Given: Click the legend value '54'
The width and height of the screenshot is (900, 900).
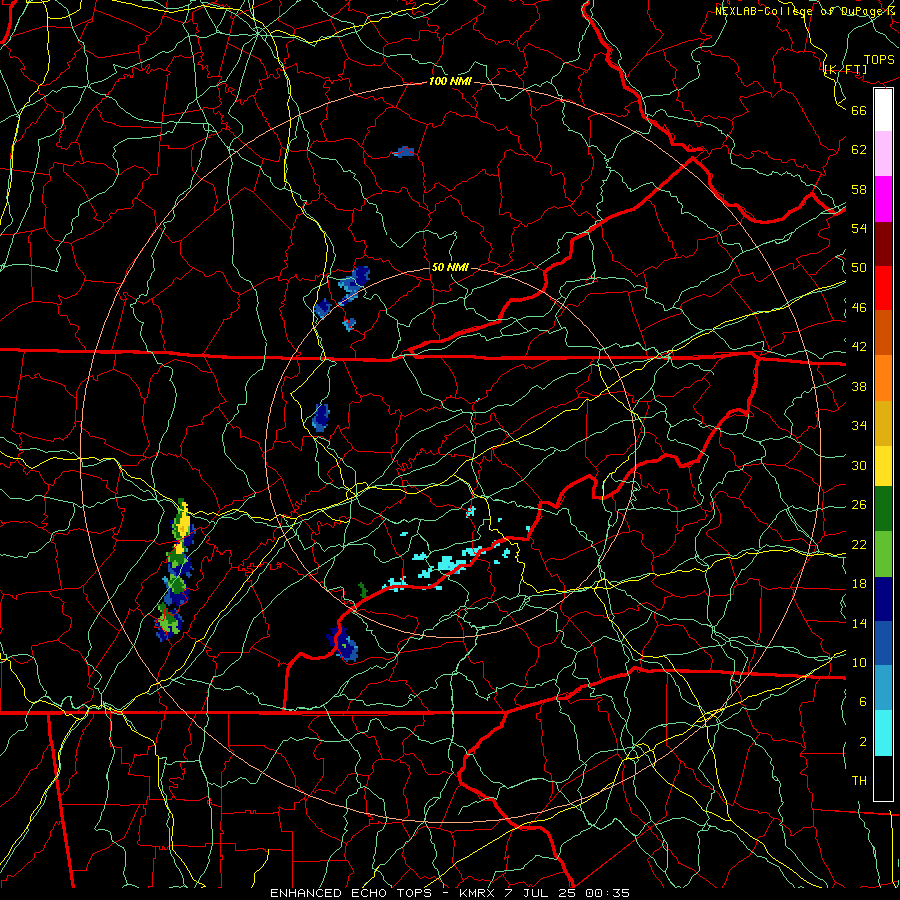Looking at the screenshot, I should (x=859, y=228).
